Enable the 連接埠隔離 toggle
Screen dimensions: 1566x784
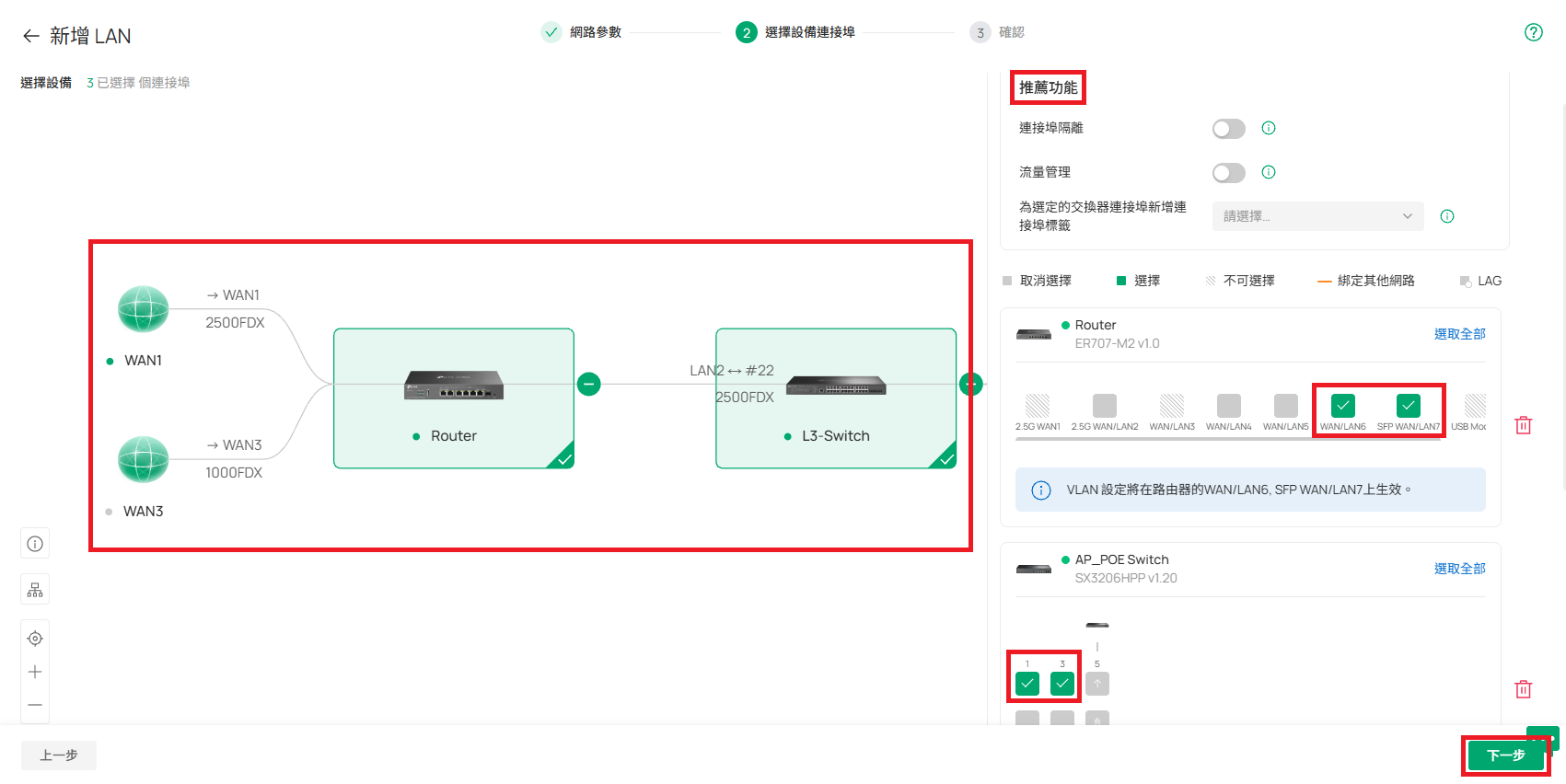[1229, 129]
